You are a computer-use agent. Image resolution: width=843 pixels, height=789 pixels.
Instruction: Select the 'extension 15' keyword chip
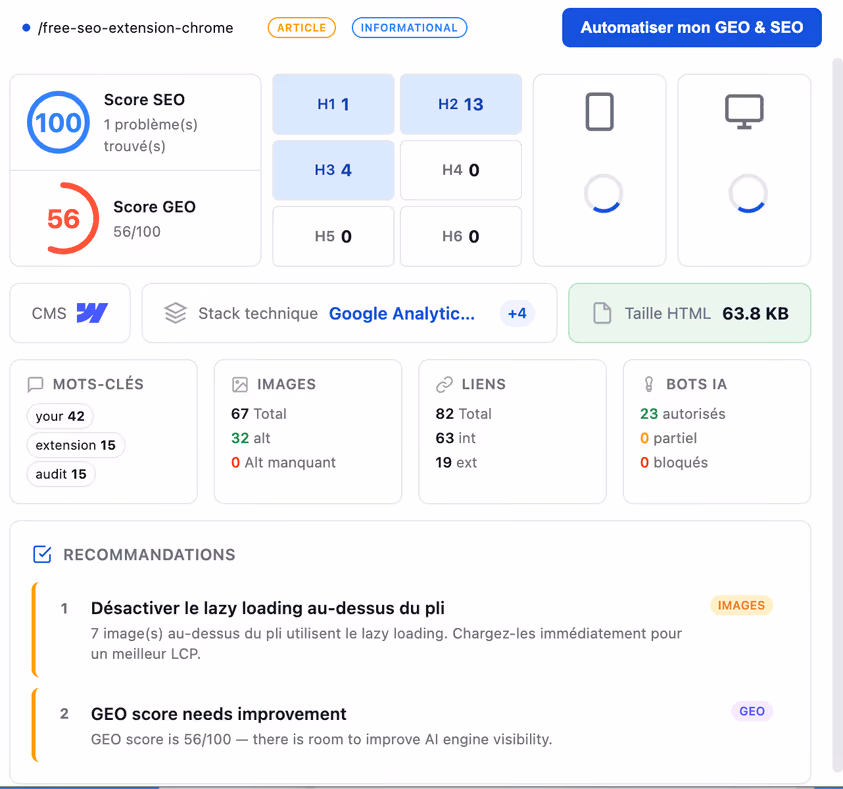point(75,445)
